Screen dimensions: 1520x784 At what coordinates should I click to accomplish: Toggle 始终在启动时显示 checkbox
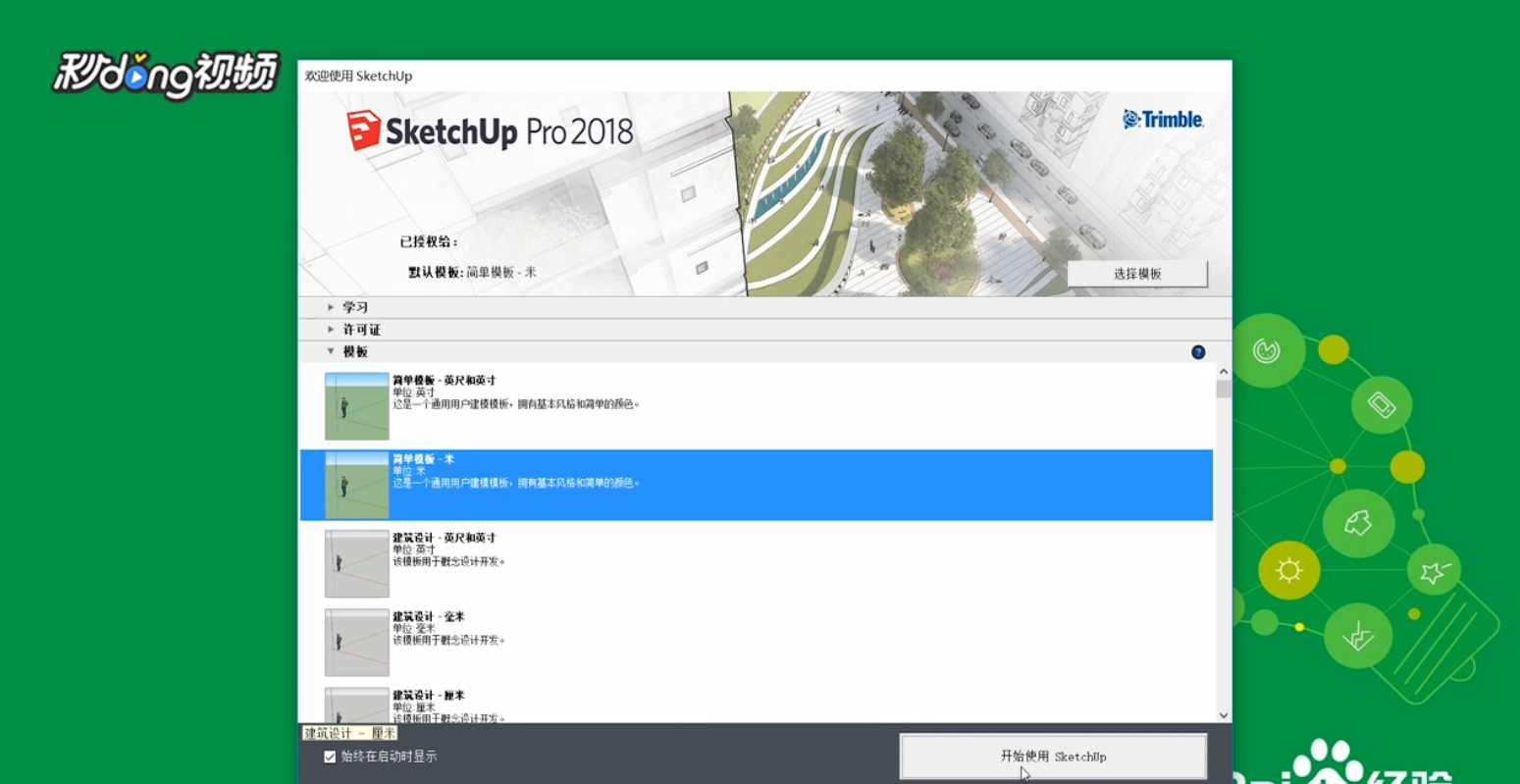(x=330, y=757)
